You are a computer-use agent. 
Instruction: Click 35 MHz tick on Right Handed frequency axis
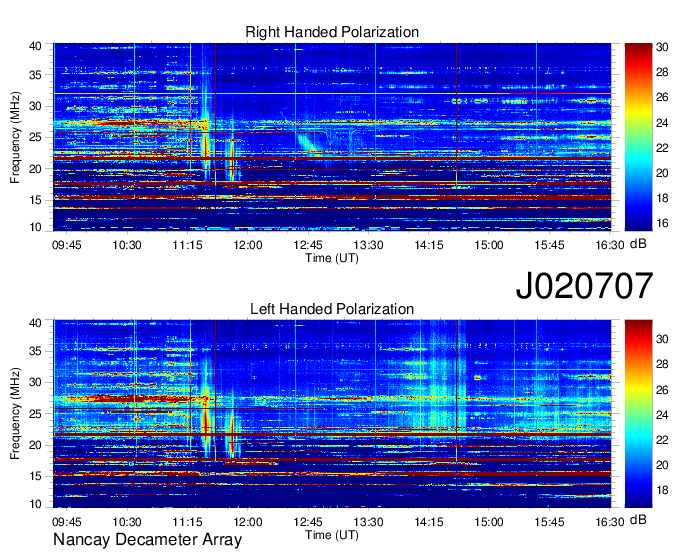(x=35, y=75)
